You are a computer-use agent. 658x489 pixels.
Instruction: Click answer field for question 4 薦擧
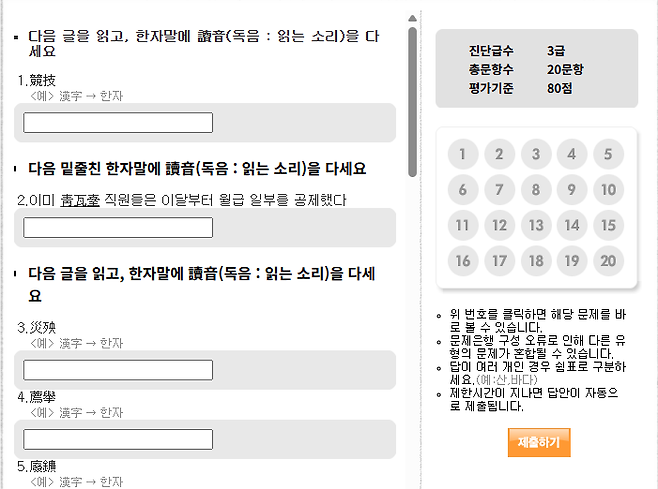(x=118, y=439)
